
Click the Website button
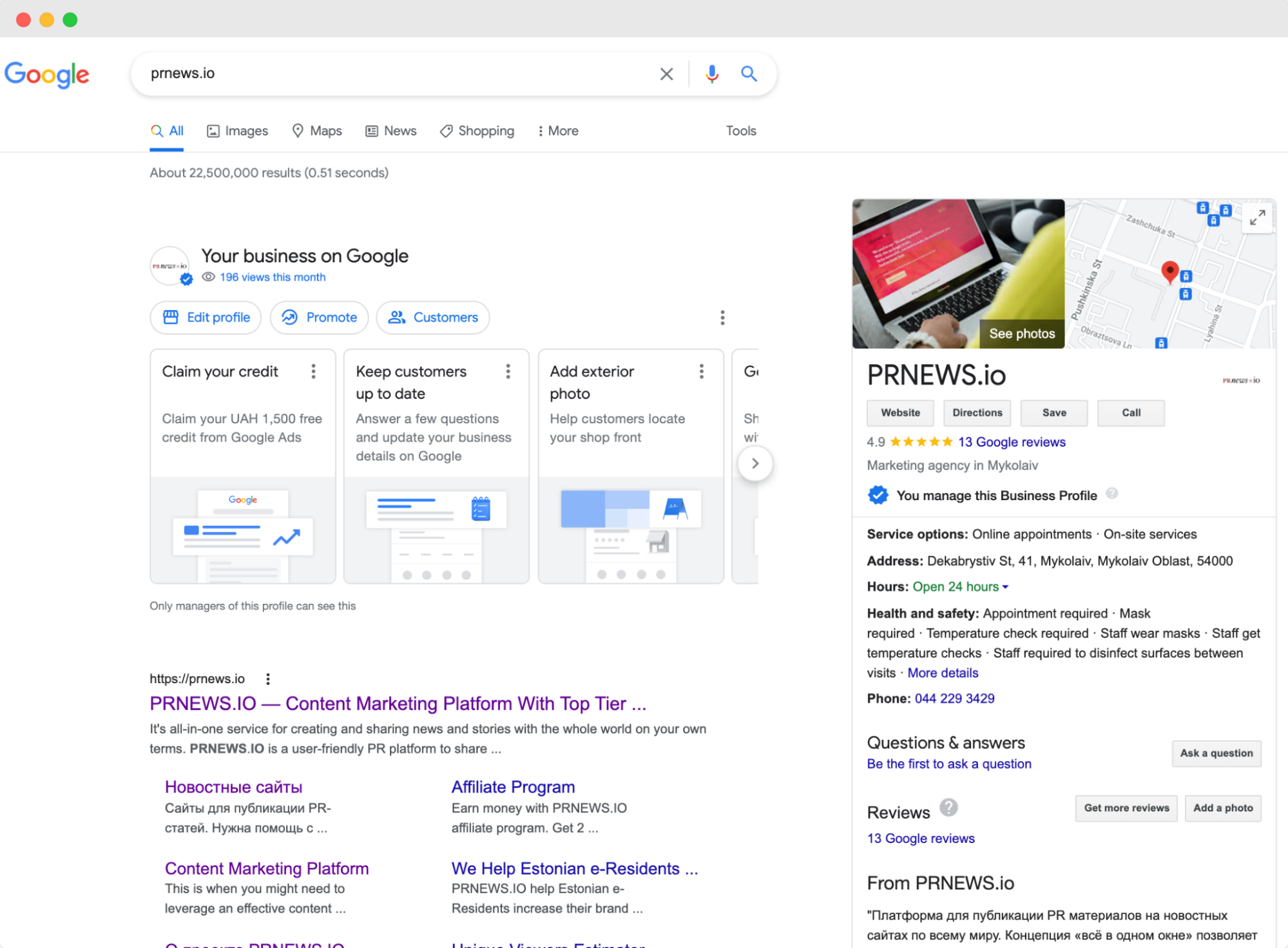(900, 413)
